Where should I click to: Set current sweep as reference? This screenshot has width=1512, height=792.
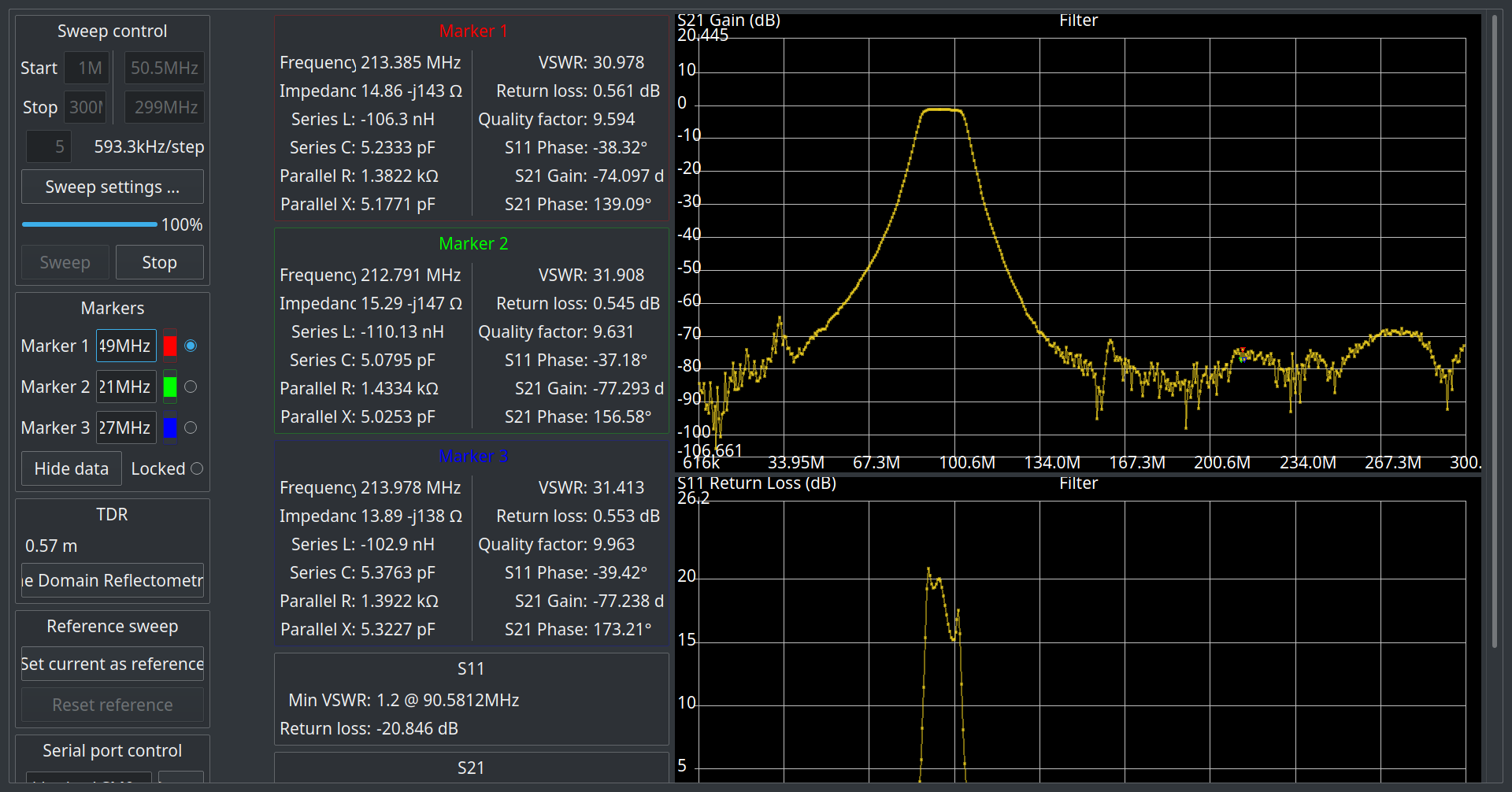[112, 664]
